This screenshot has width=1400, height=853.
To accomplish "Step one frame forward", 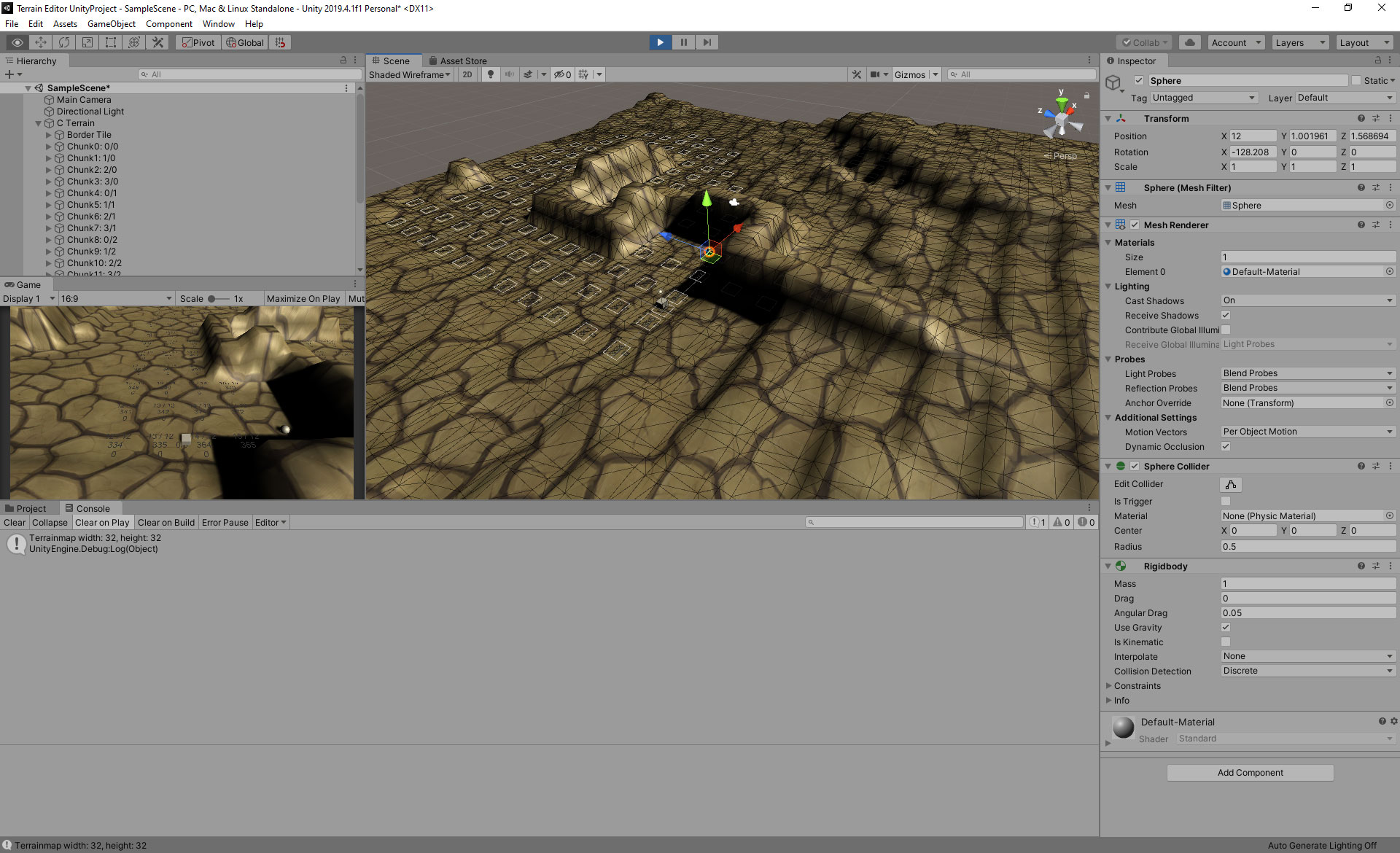I will (x=707, y=42).
